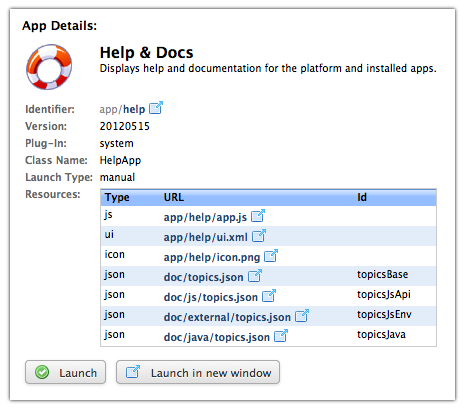Viewport: 465px width, 410px height.
Task: Click external-link icon next to app/help/app.js
Action: [258, 216]
